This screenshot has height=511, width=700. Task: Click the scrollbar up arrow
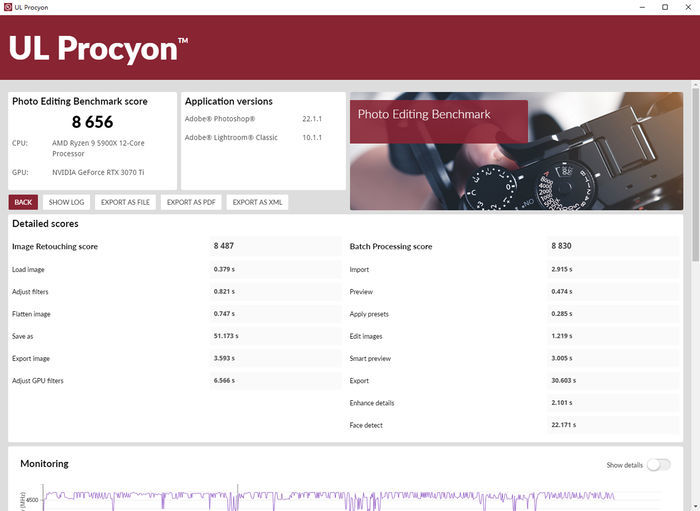coord(696,84)
